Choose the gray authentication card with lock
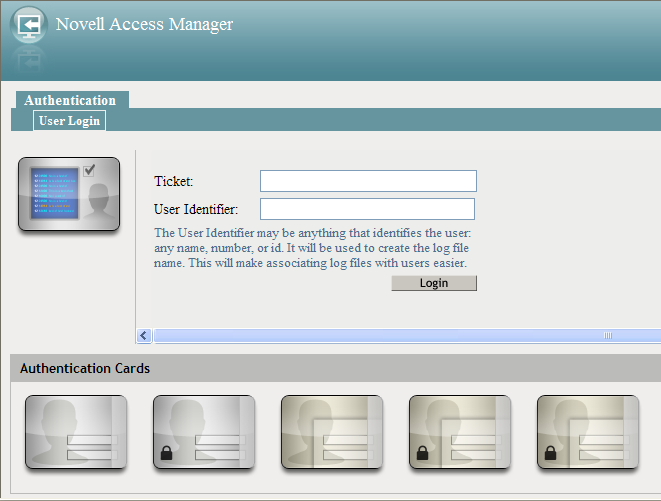This screenshot has height=501, width=661. [204, 432]
